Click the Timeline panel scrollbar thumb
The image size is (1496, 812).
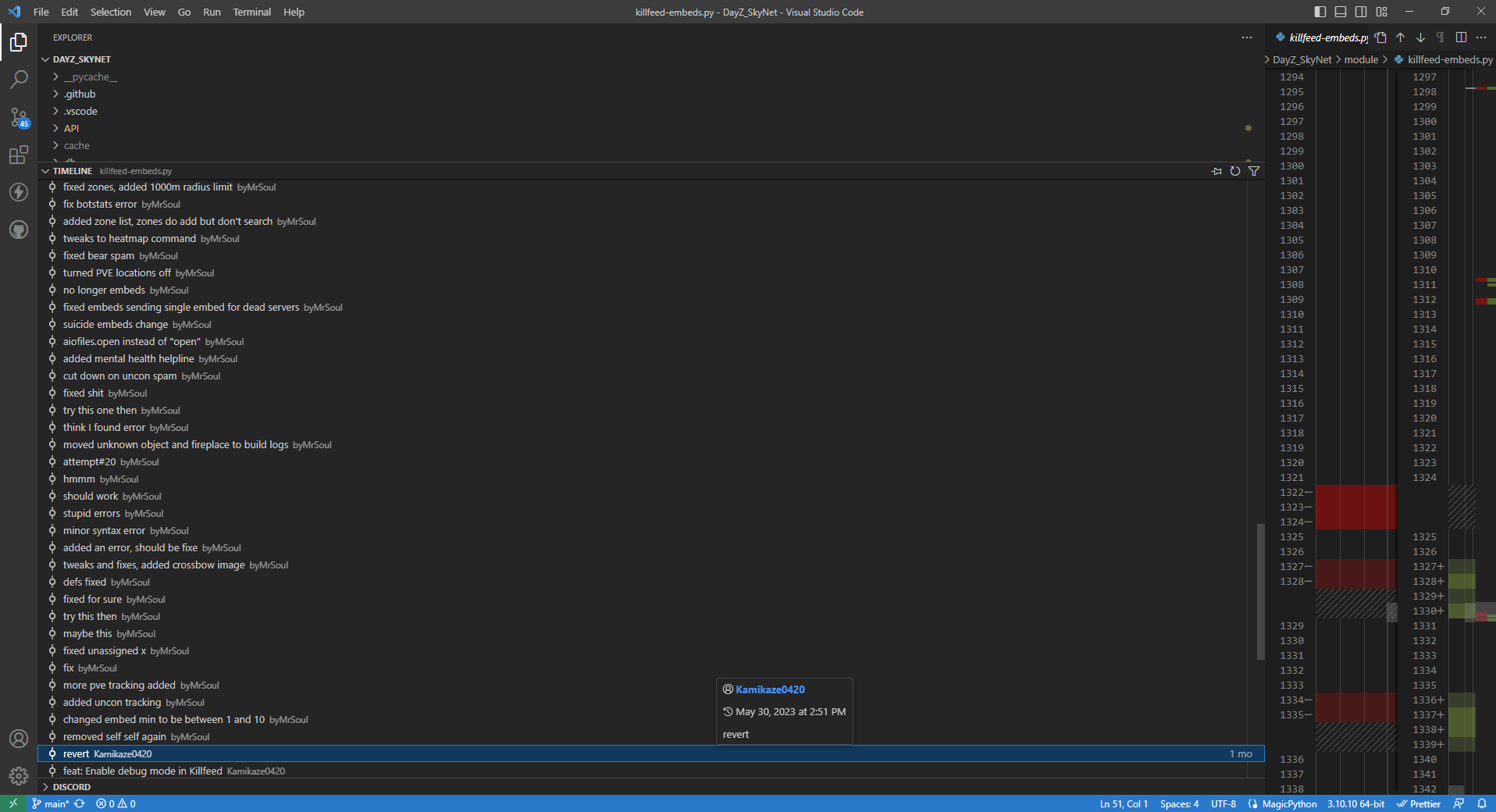pyautogui.click(x=1260, y=591)
